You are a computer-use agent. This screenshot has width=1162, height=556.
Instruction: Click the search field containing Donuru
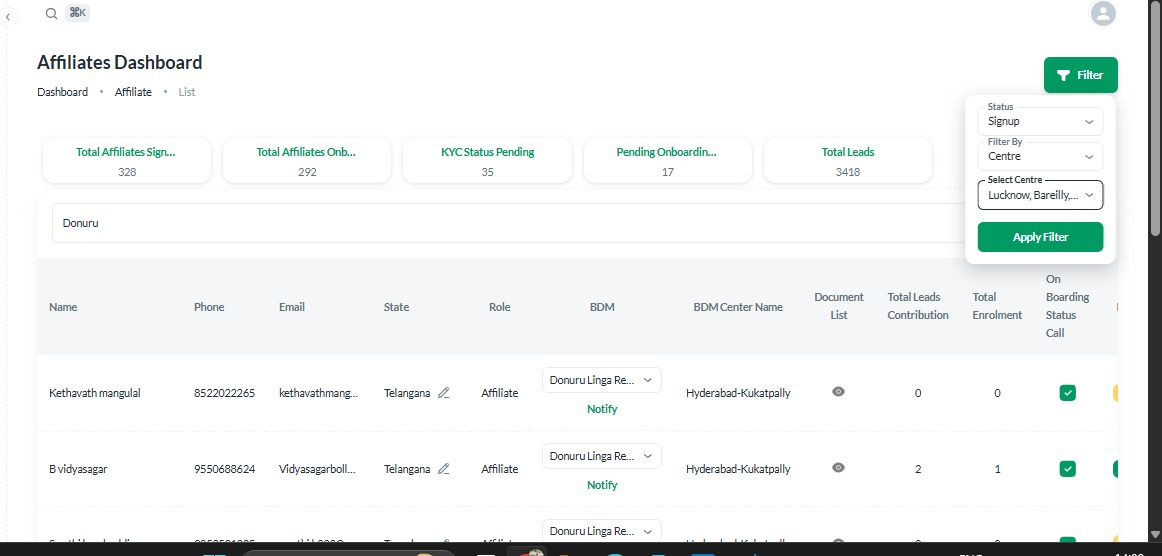pyautogui.click(x=500, y=223)
